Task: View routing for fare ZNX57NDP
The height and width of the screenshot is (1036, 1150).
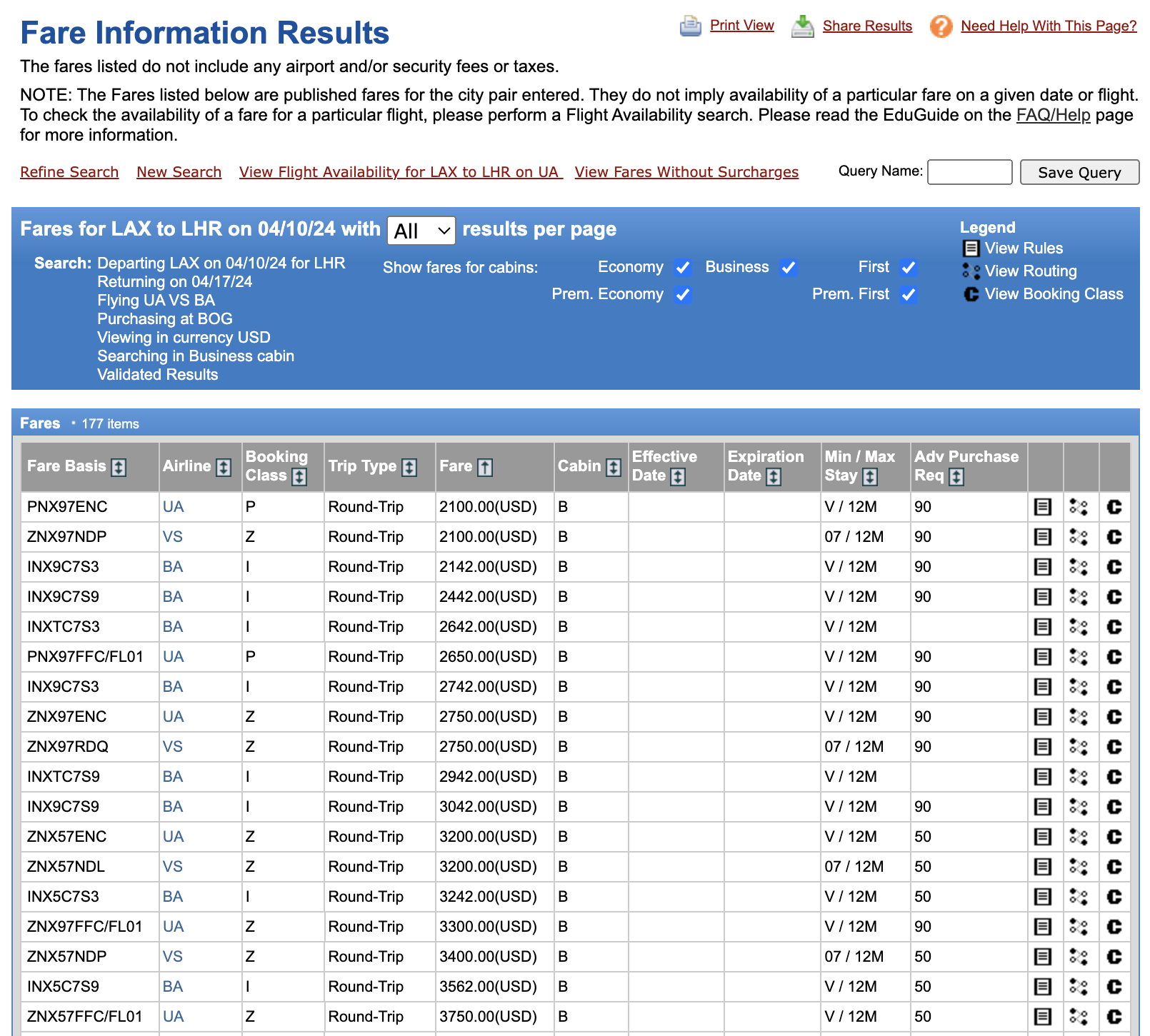Action: pos(1079,957)
